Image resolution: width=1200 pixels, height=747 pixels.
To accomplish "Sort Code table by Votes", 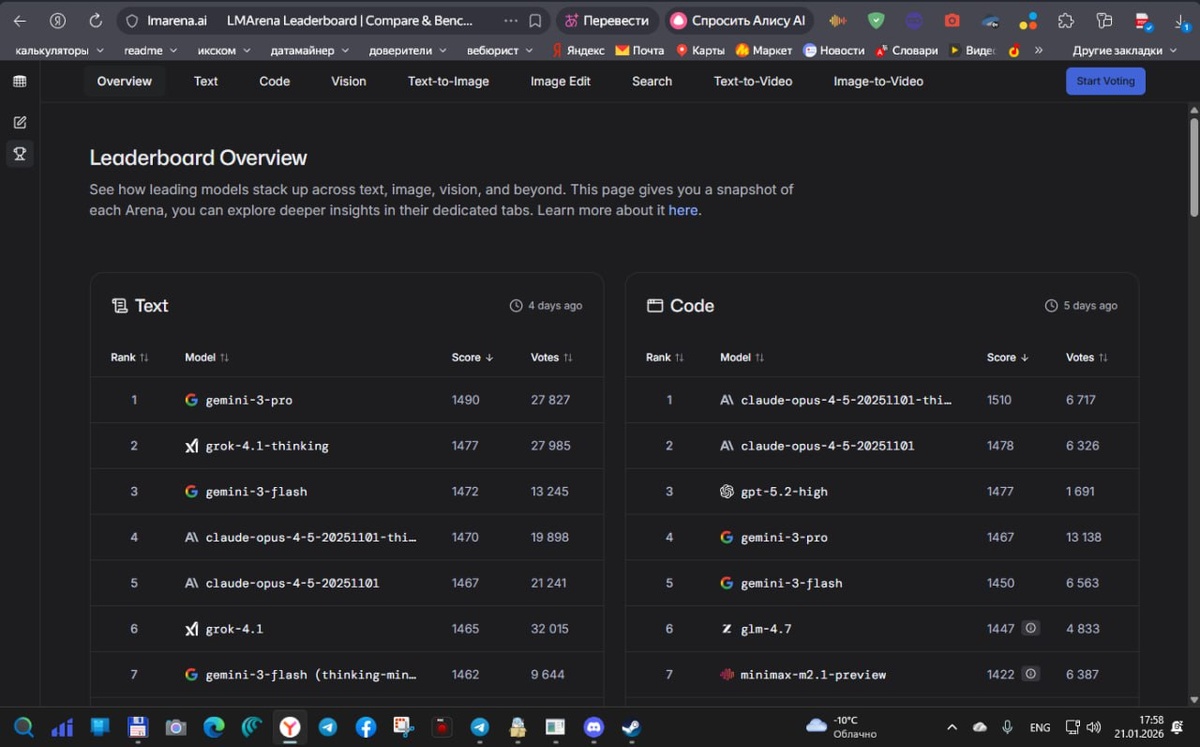I will click(1087, 357).
